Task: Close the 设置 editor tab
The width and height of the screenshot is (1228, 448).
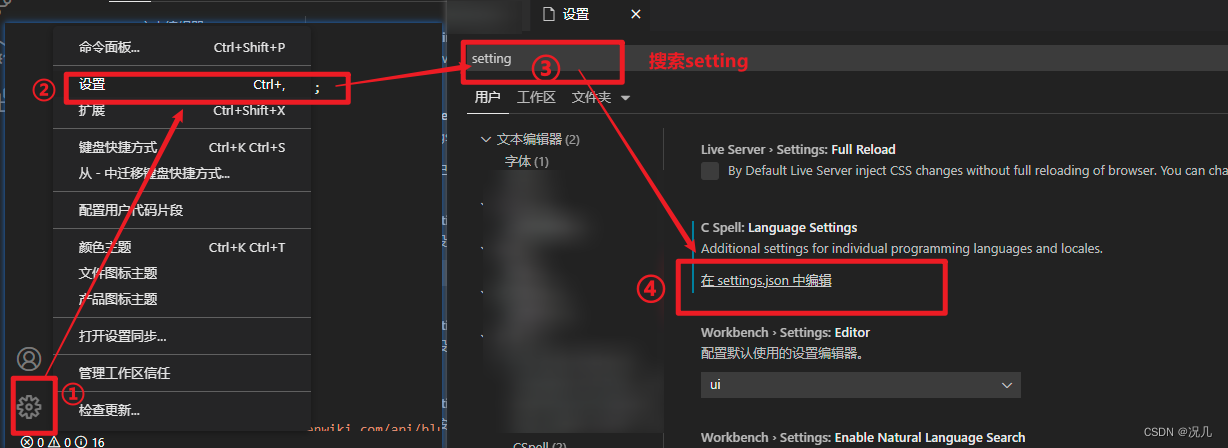Action: point(635,14)
